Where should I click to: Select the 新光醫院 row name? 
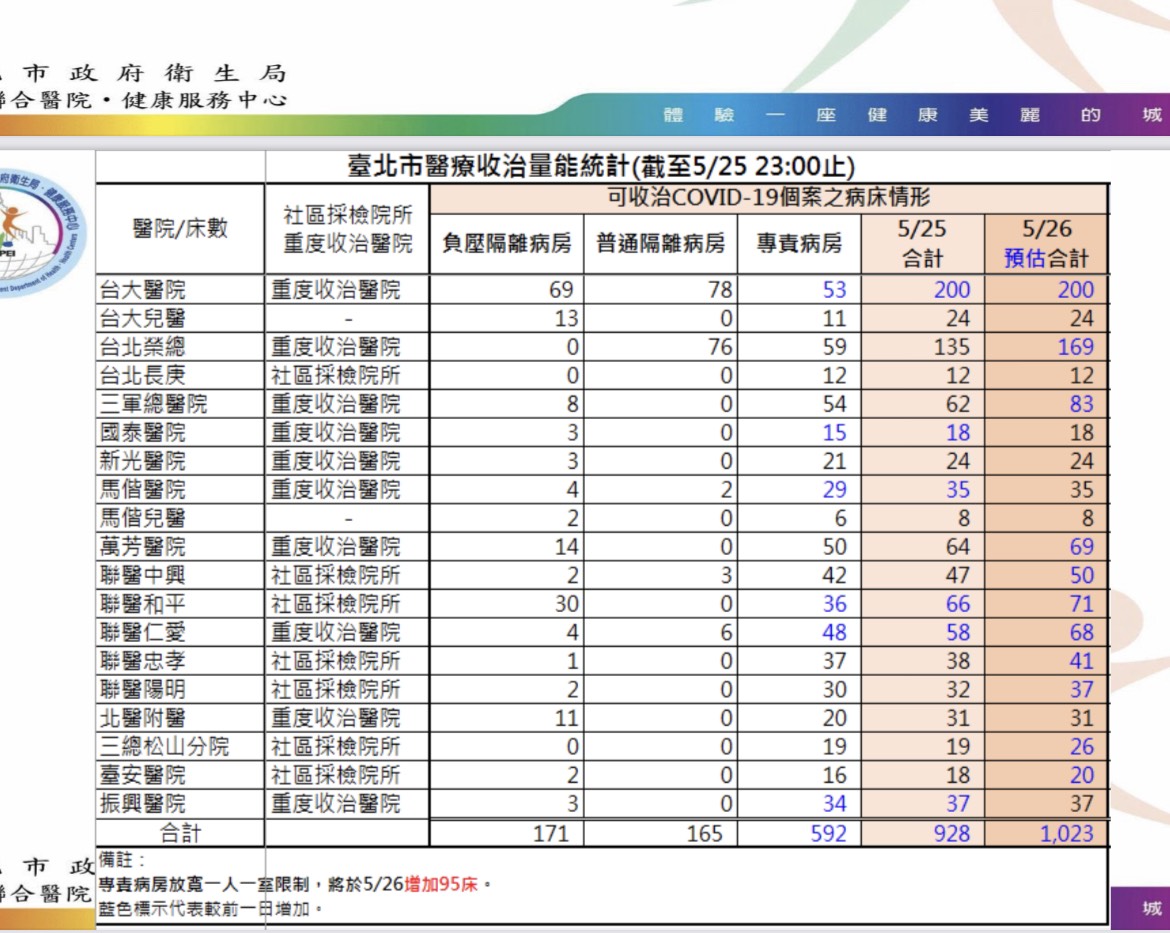point(143,461)
